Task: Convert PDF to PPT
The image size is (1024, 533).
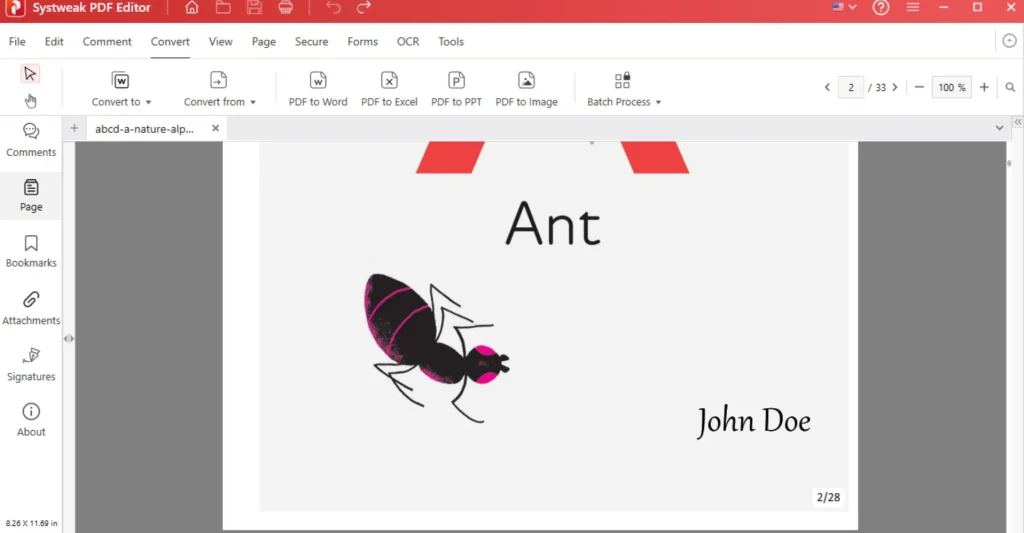Action: (x=456, y=89)
